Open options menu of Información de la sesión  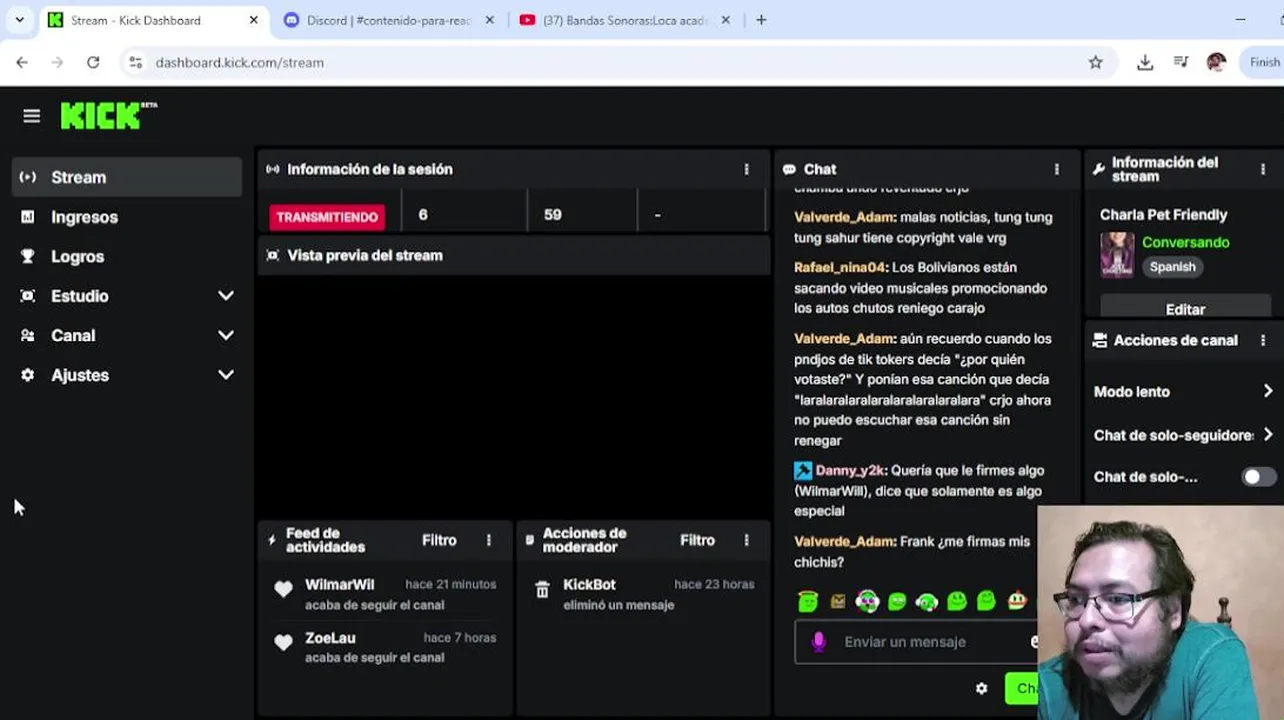click(746, 169)
